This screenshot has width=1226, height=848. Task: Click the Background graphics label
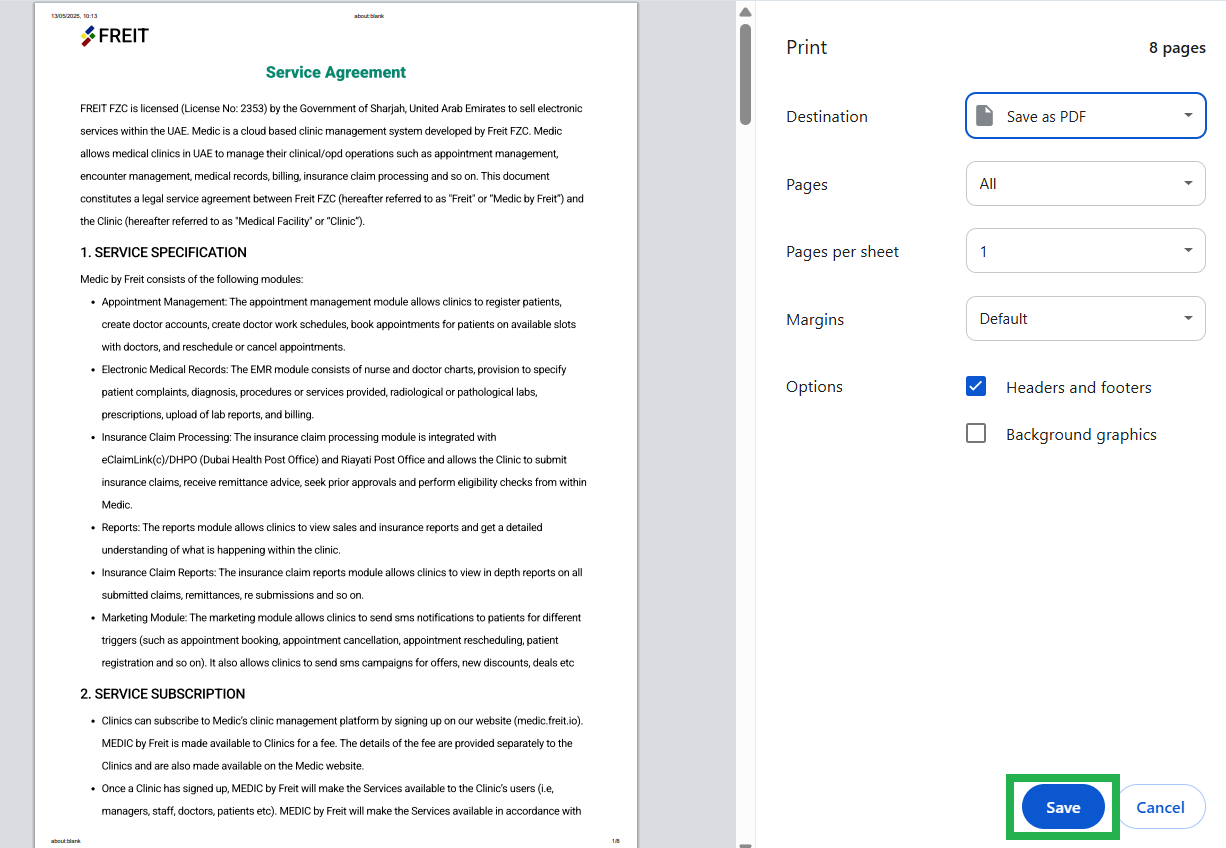click(x=1081, y=434)
